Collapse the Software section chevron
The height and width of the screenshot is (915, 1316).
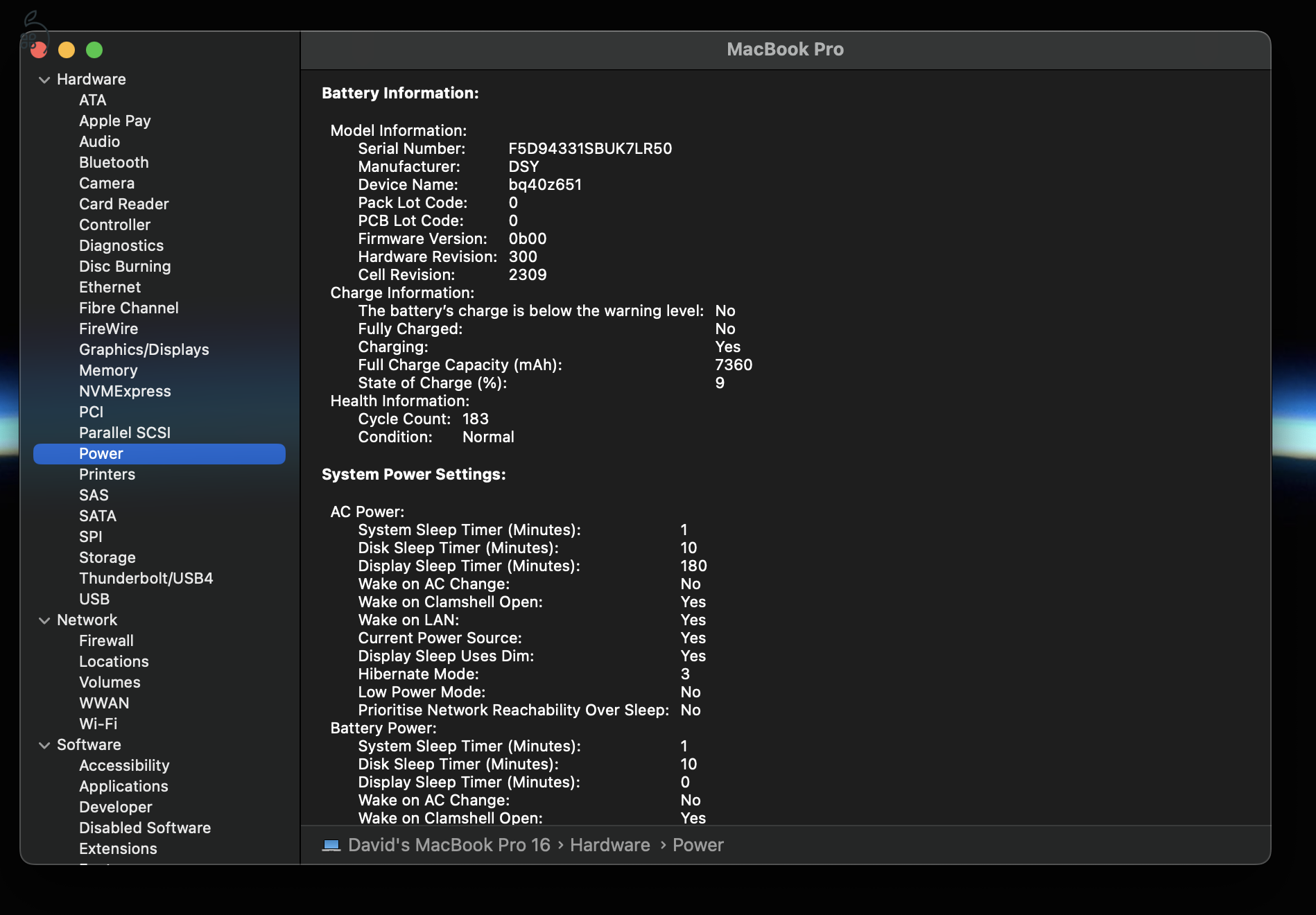tap(44, 745)
